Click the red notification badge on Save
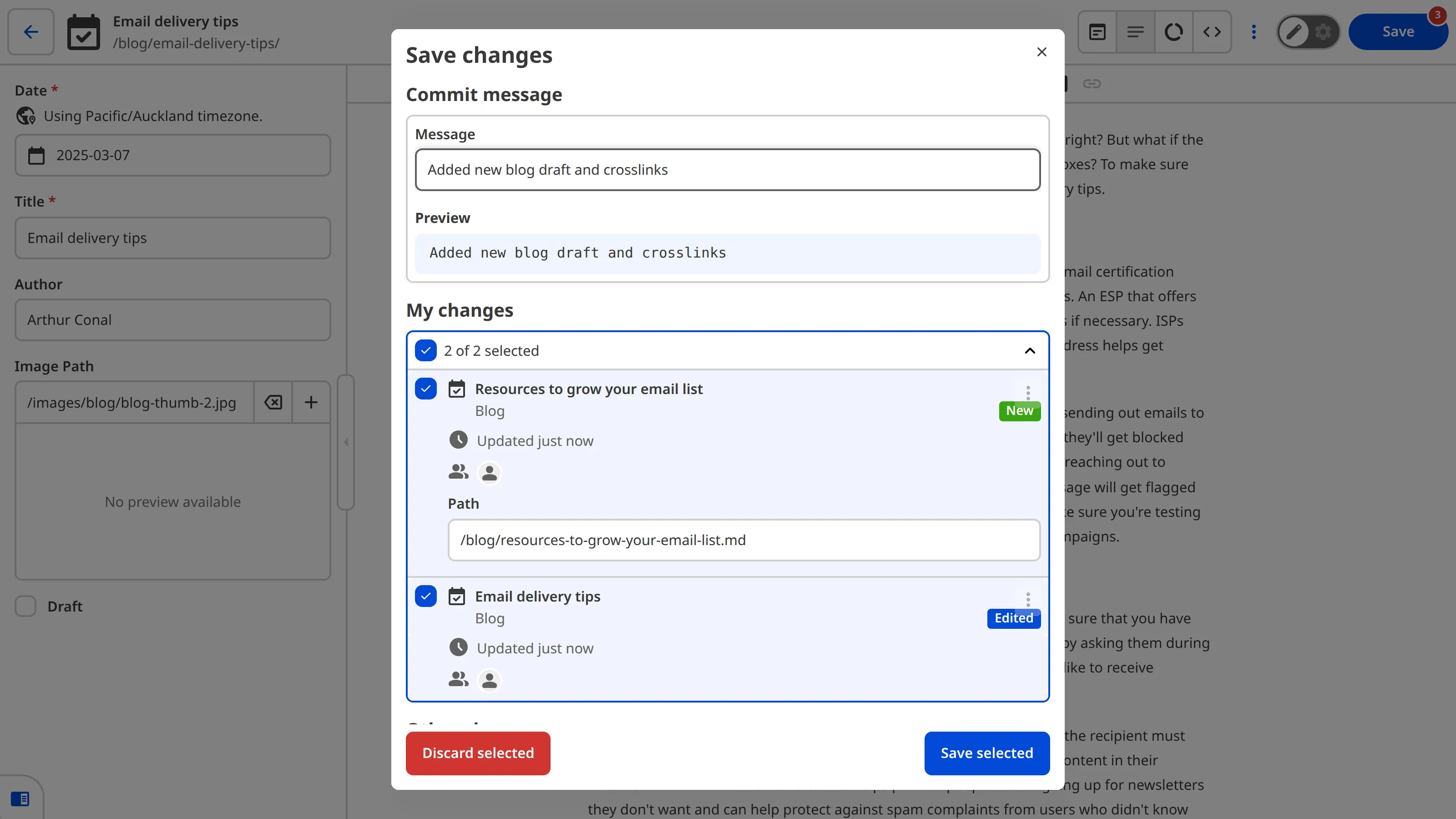 pyautogui.click(x=1437, y=15)
